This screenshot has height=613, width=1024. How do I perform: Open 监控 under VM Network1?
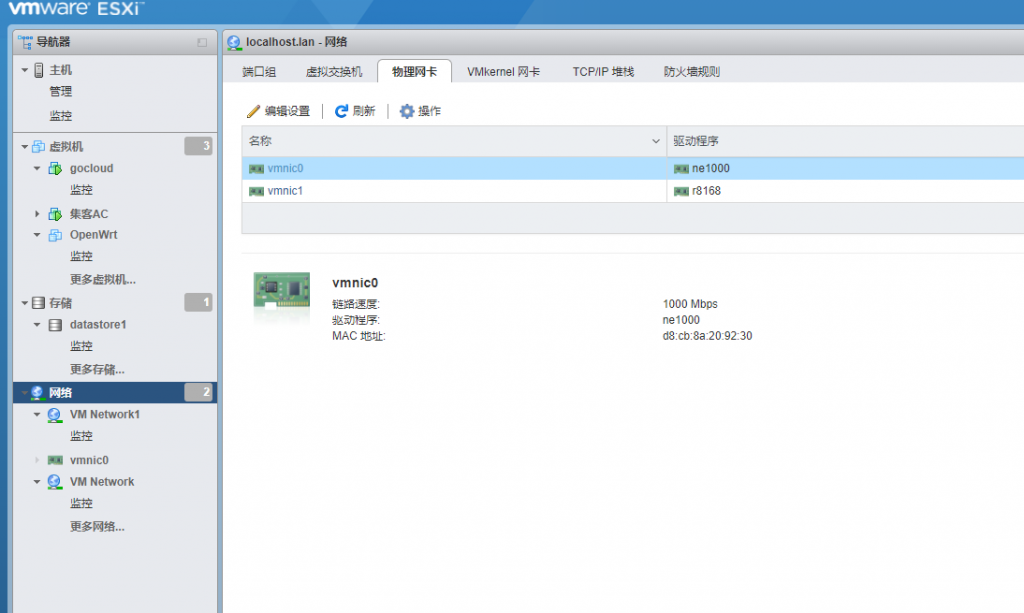point(81,436)
